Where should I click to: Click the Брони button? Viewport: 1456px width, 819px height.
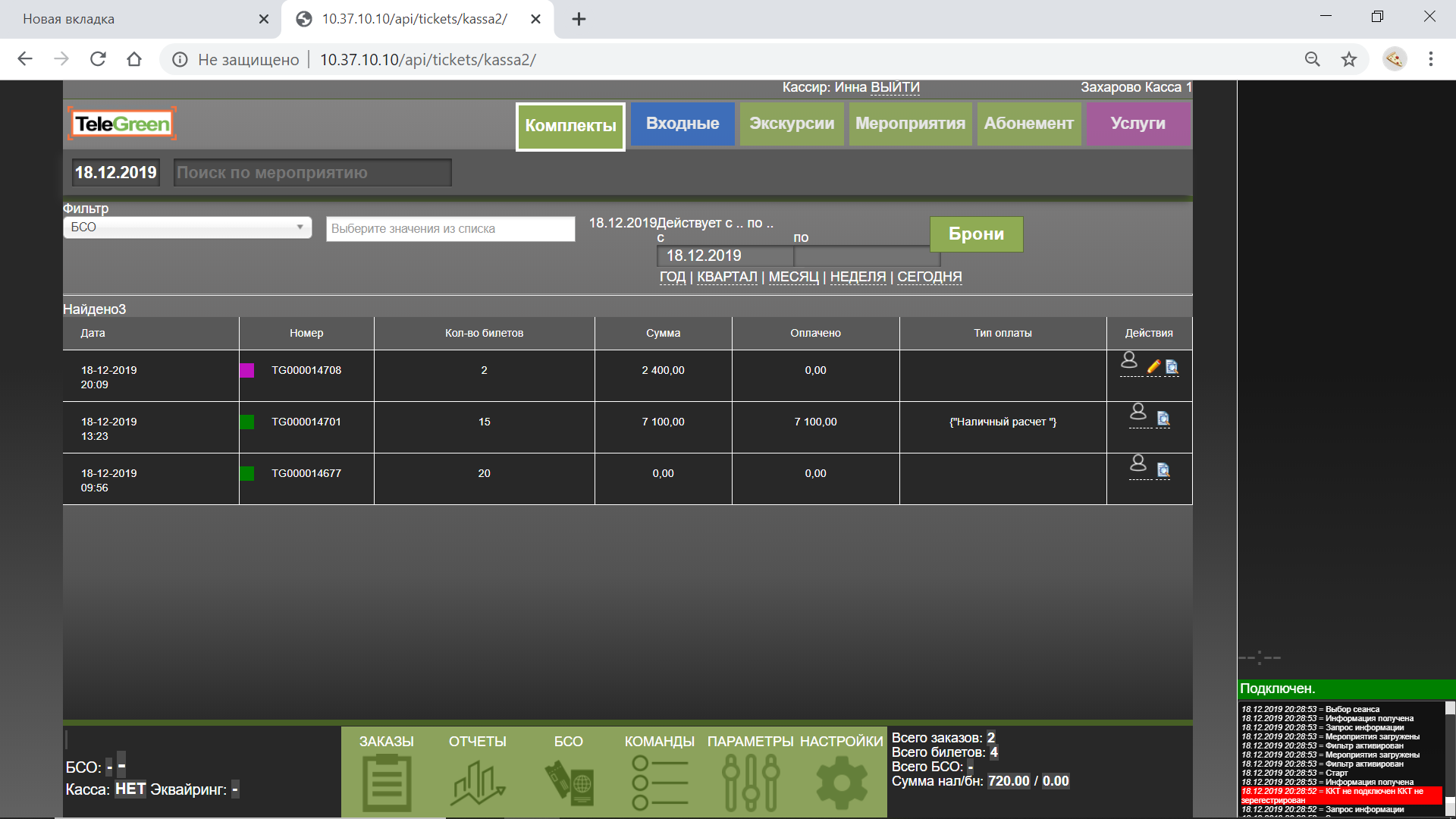[x=976, y=234]
